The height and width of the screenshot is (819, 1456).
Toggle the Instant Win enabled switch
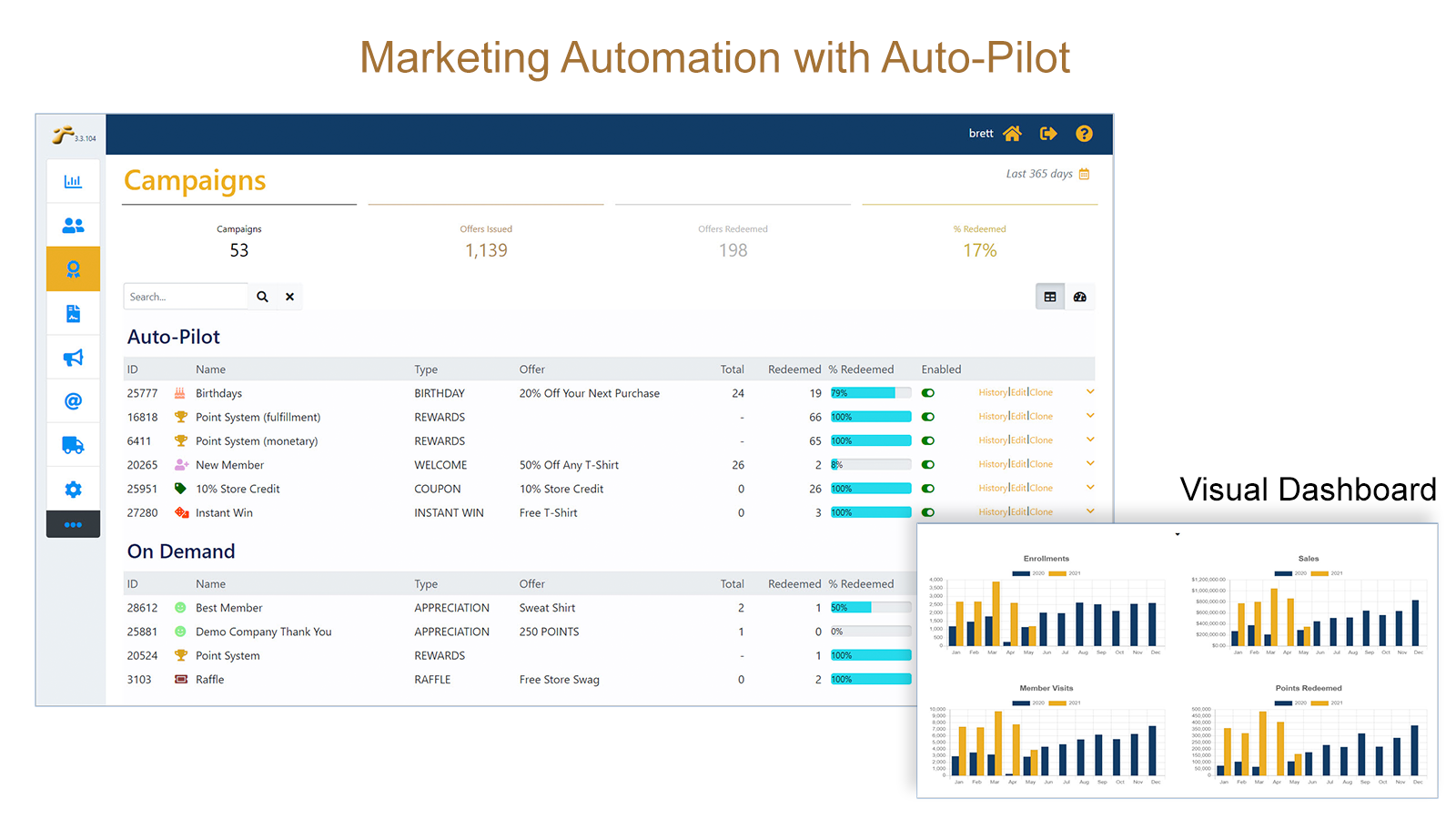928,512
